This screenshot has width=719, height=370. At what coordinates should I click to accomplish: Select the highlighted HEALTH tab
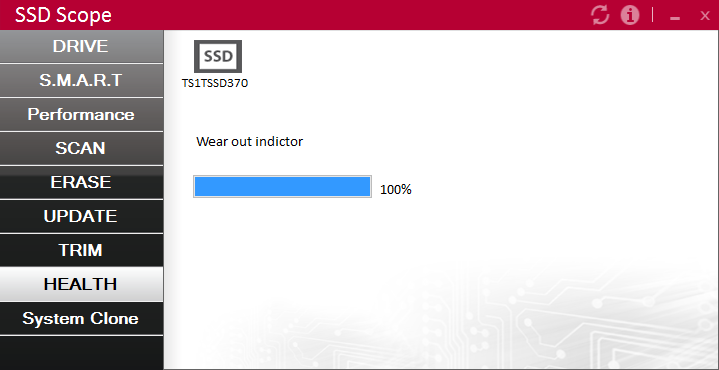point(81,284)
